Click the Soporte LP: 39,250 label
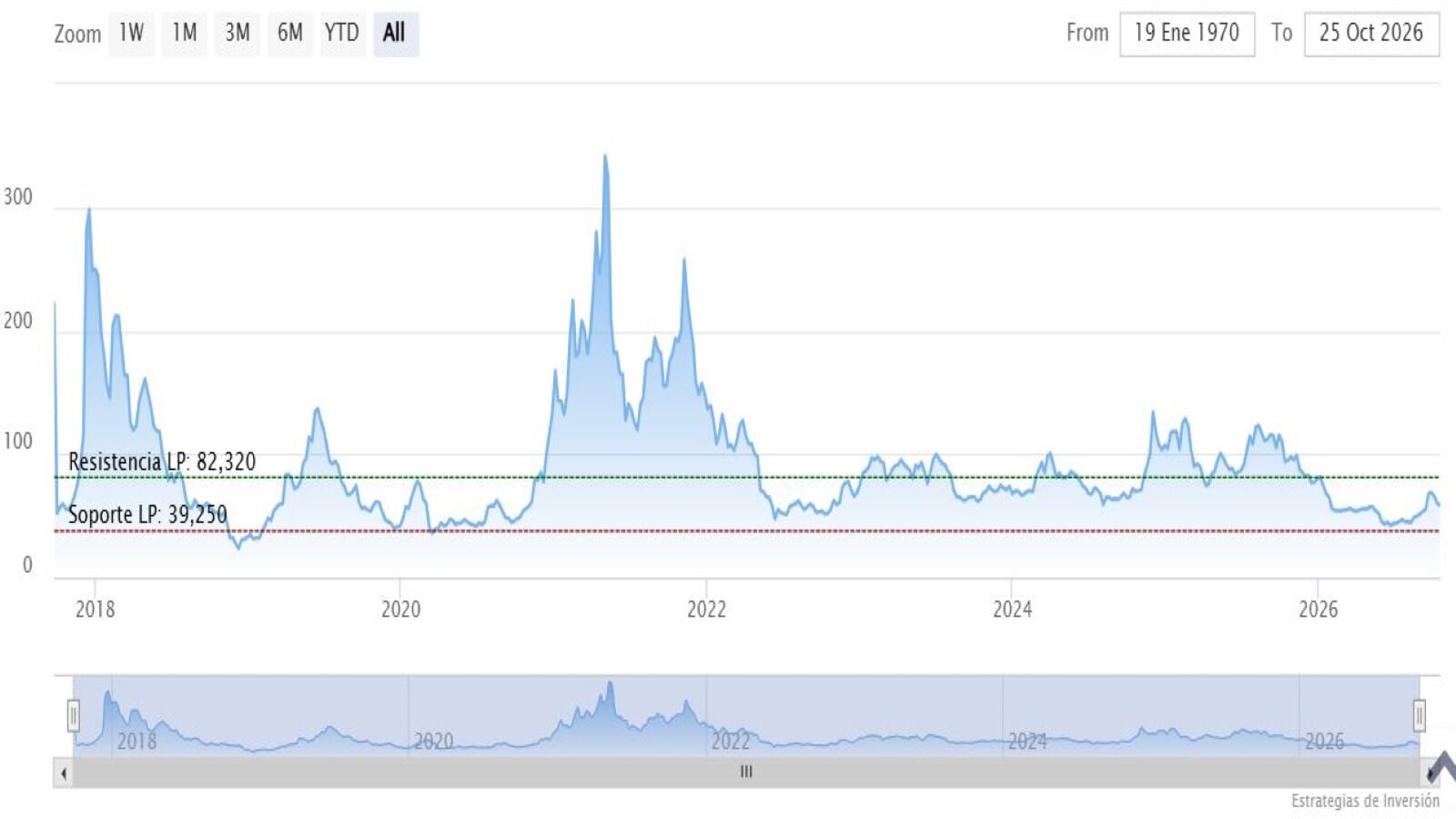The height and width of the screenshot is (819, 1456). (147, 515)
